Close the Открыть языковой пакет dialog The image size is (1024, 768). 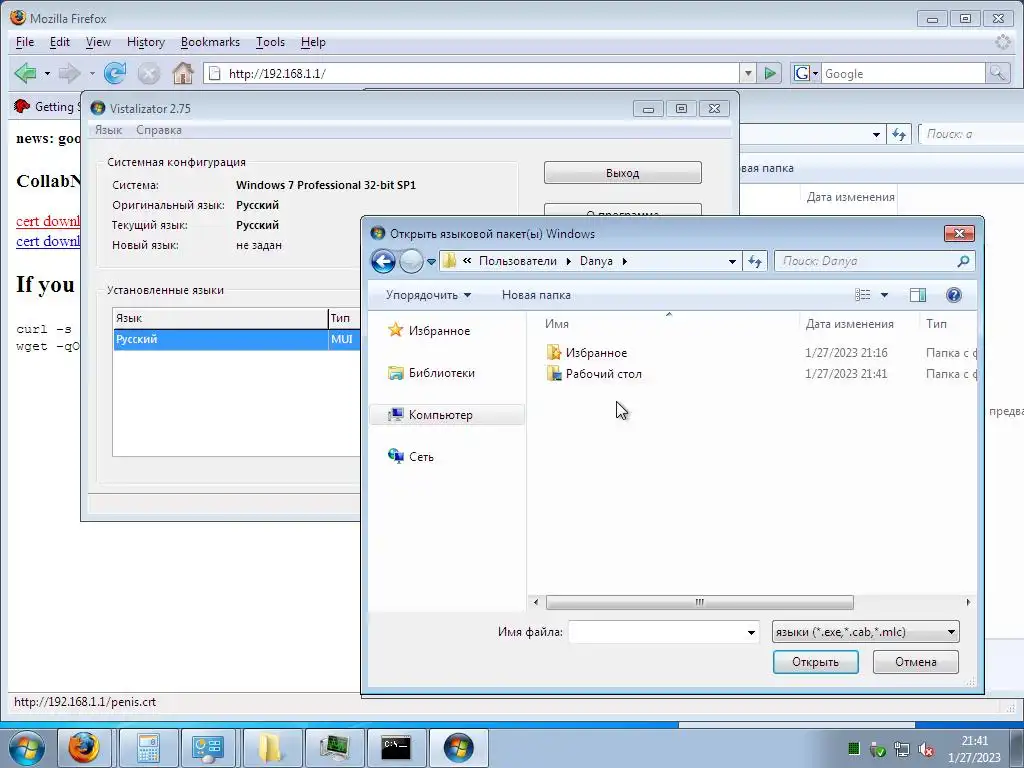(959, 233)
